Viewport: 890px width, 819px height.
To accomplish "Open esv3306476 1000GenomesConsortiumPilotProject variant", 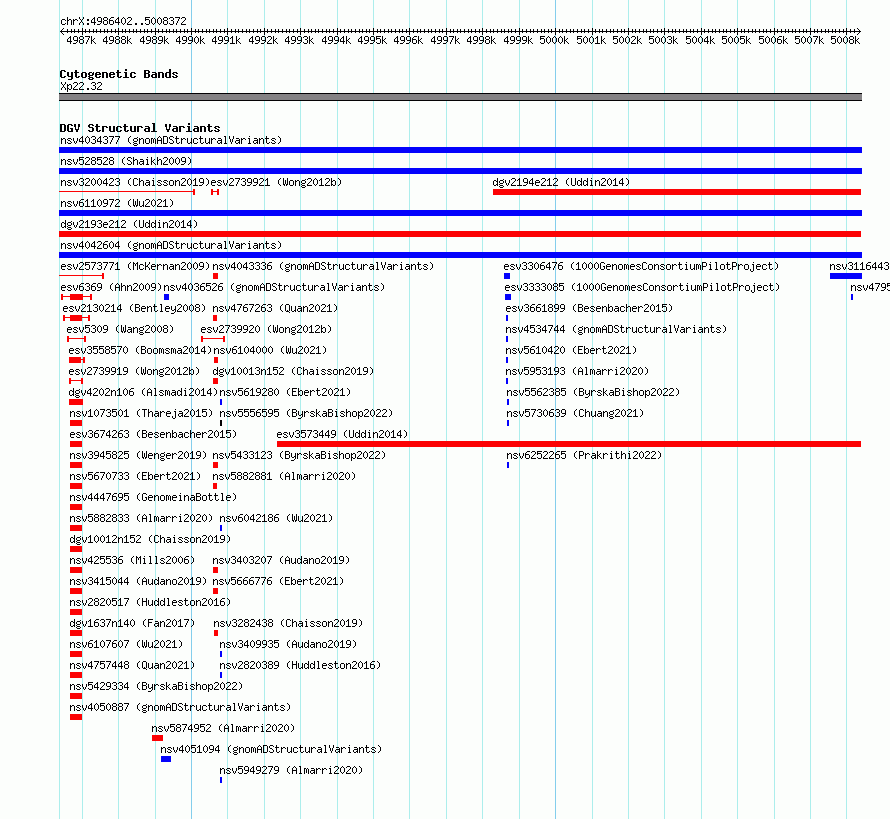I will [641, 266].
